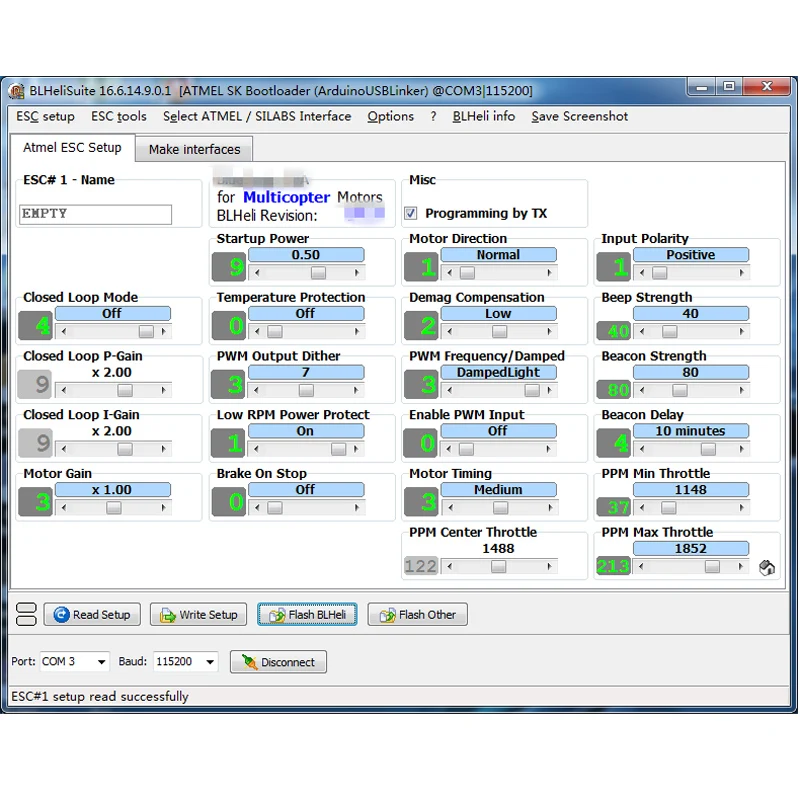The image size is (800, 800).
Task: Select the Atmel ESC Setup tab
Action: (72, 147)
